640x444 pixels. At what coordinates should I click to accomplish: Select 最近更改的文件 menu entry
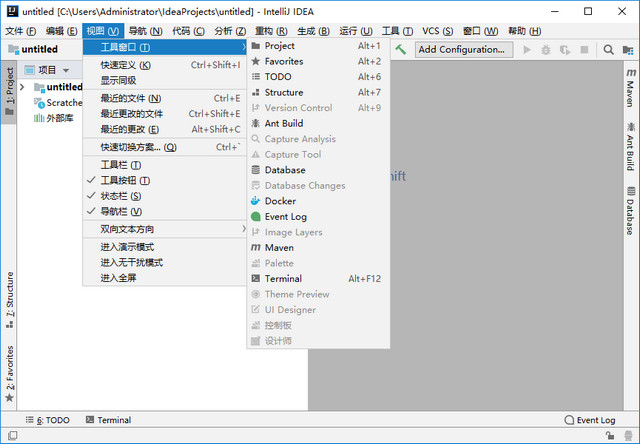(164, 114)
